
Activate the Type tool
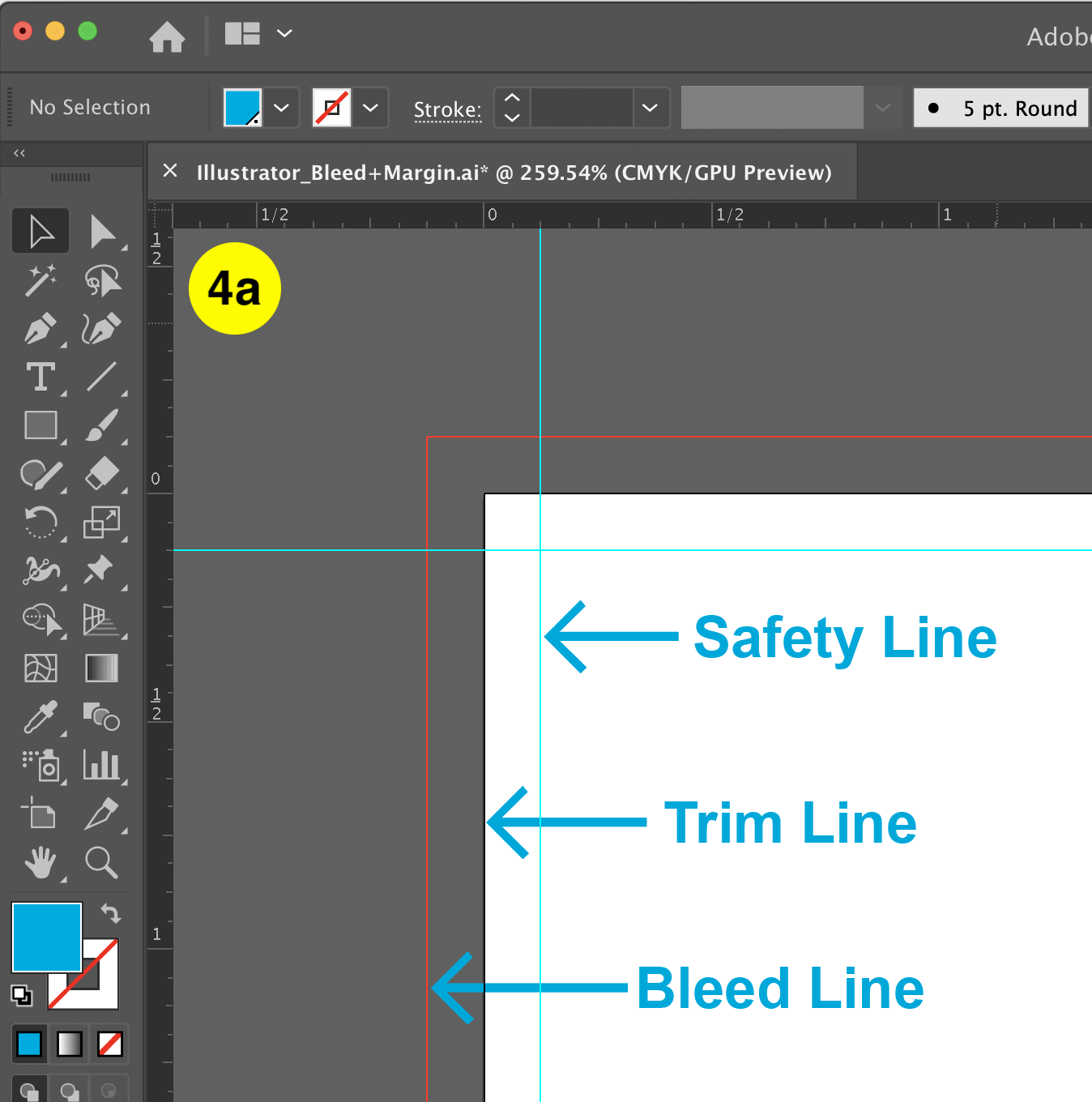(40, 377)
